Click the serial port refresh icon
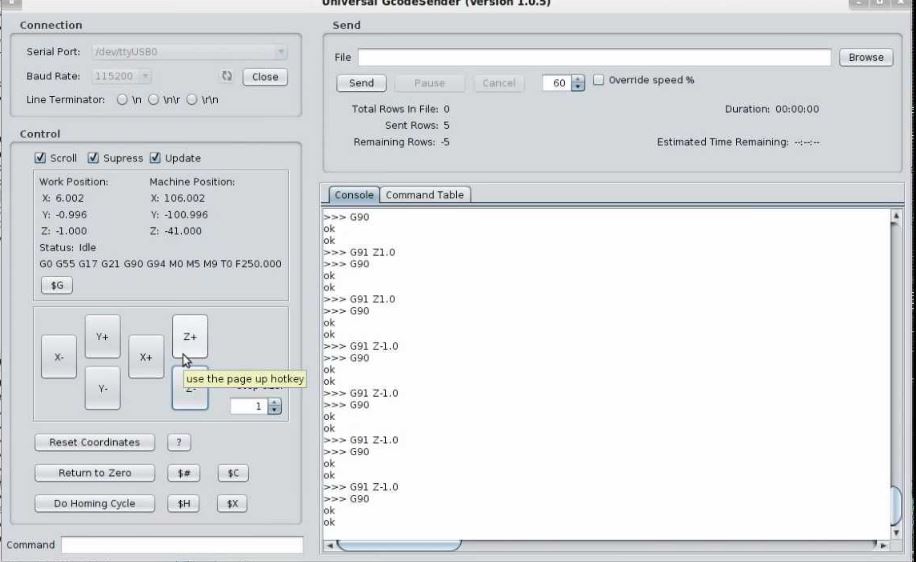916x562 pixels. click(227, 76)
